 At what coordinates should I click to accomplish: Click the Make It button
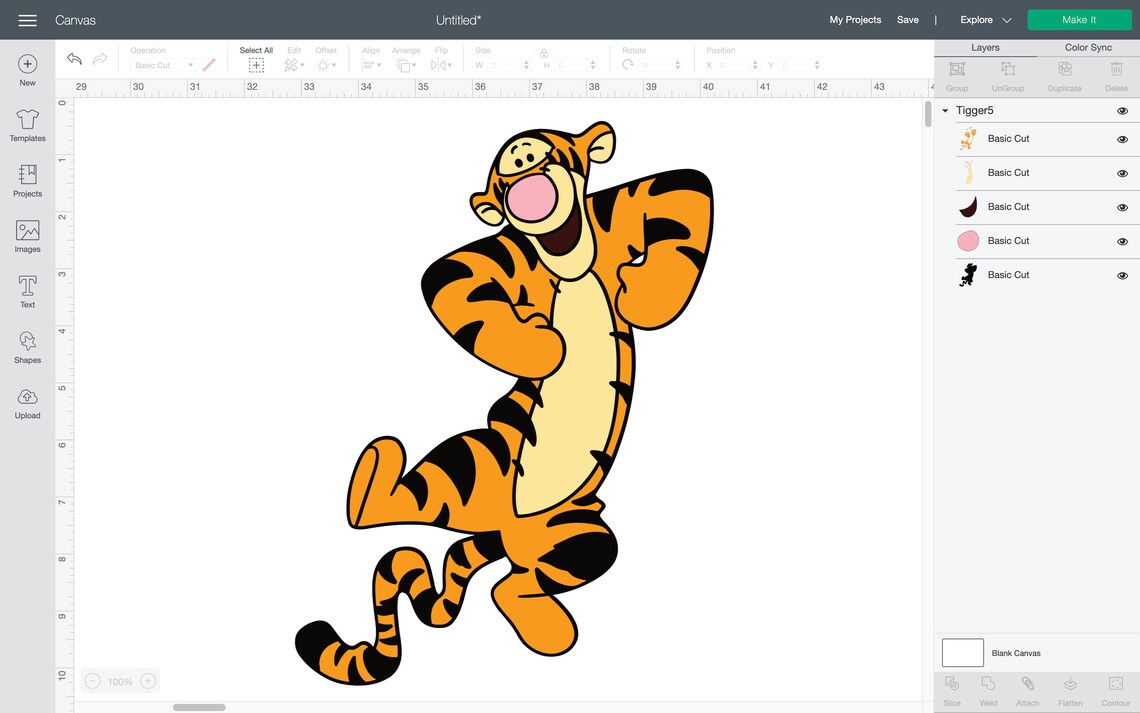click(1079, 18)
